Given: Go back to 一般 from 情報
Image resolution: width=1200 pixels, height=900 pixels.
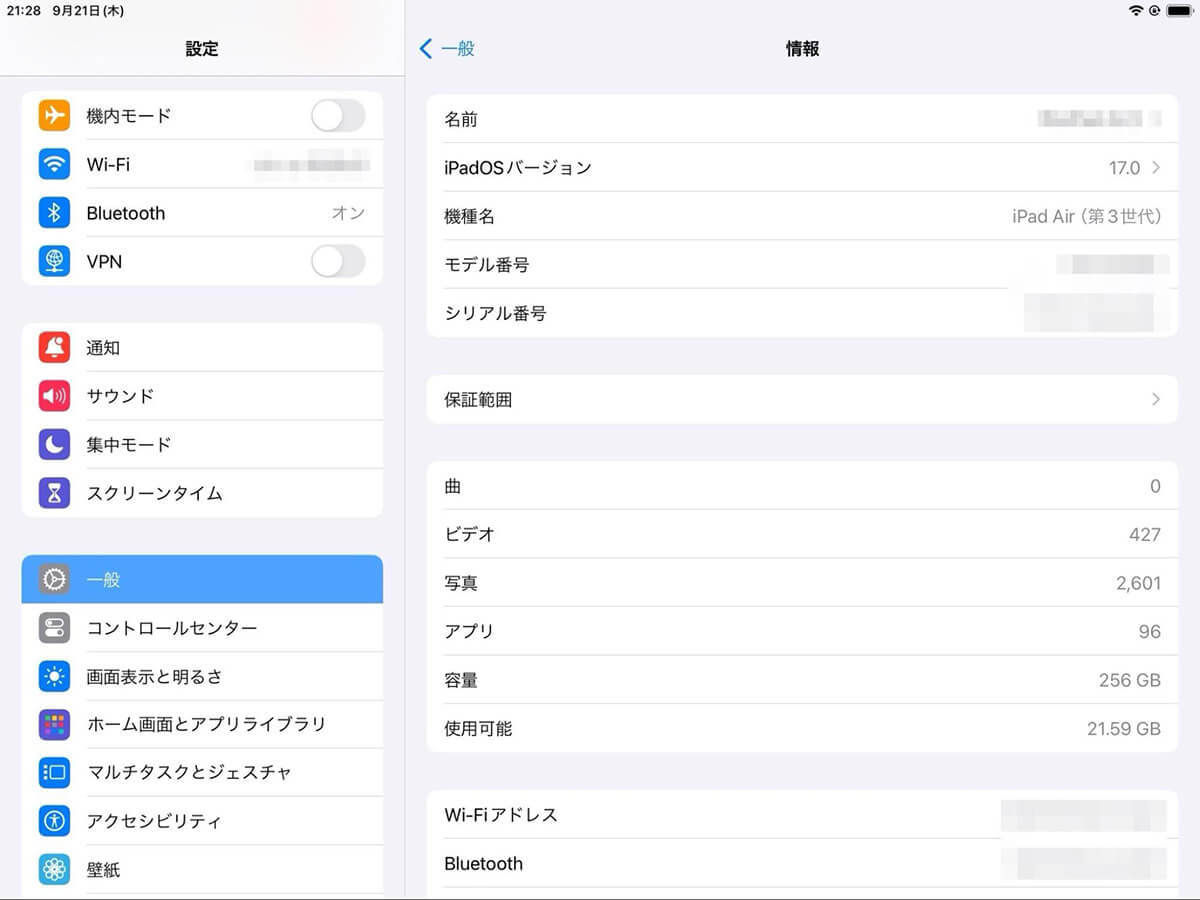Looking at the screenshot, I should (447, 48).
